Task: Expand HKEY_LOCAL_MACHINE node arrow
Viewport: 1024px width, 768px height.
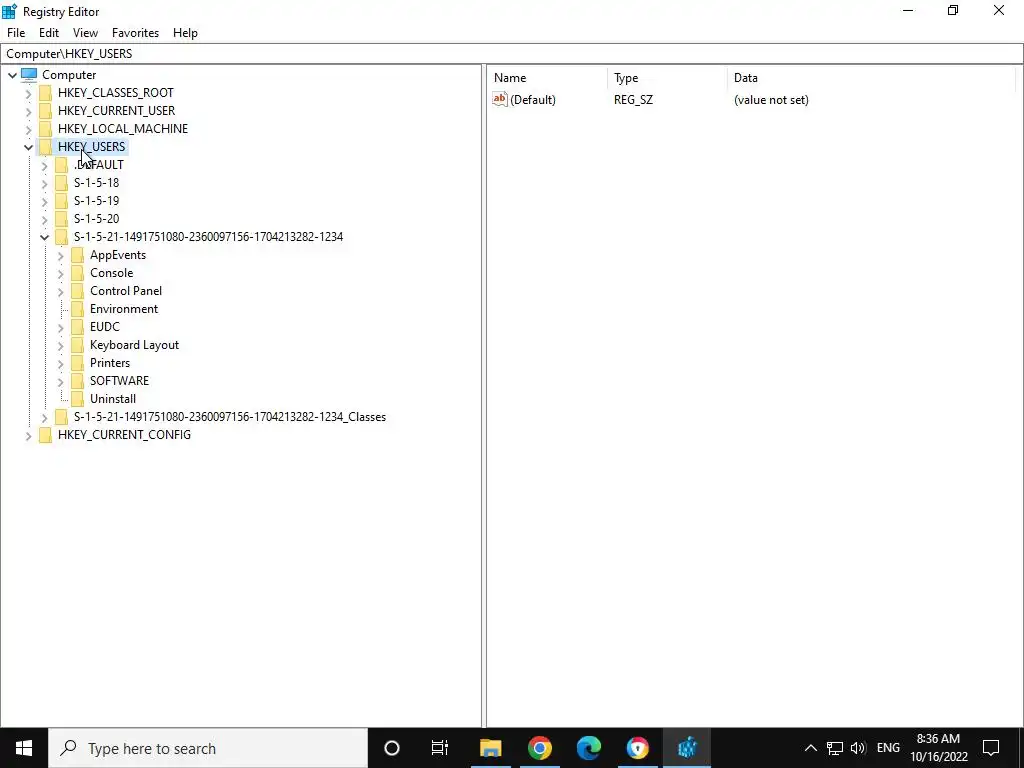Action: 29,129
